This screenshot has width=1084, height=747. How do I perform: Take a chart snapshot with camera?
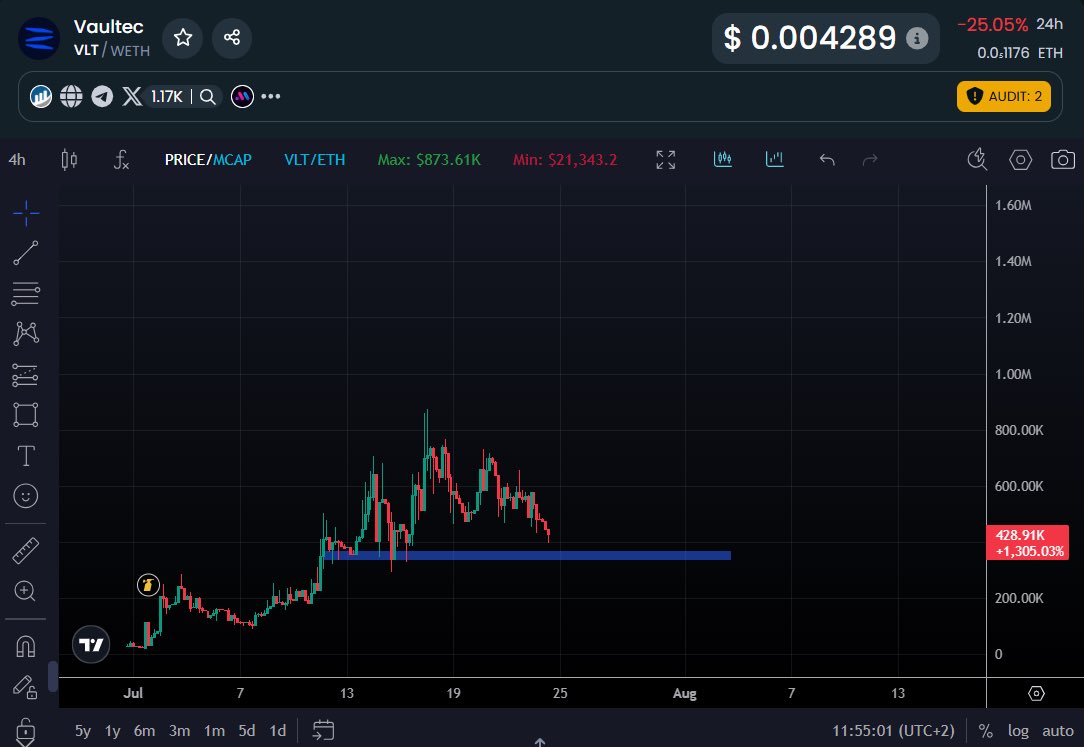click(x=1063, y=160)
